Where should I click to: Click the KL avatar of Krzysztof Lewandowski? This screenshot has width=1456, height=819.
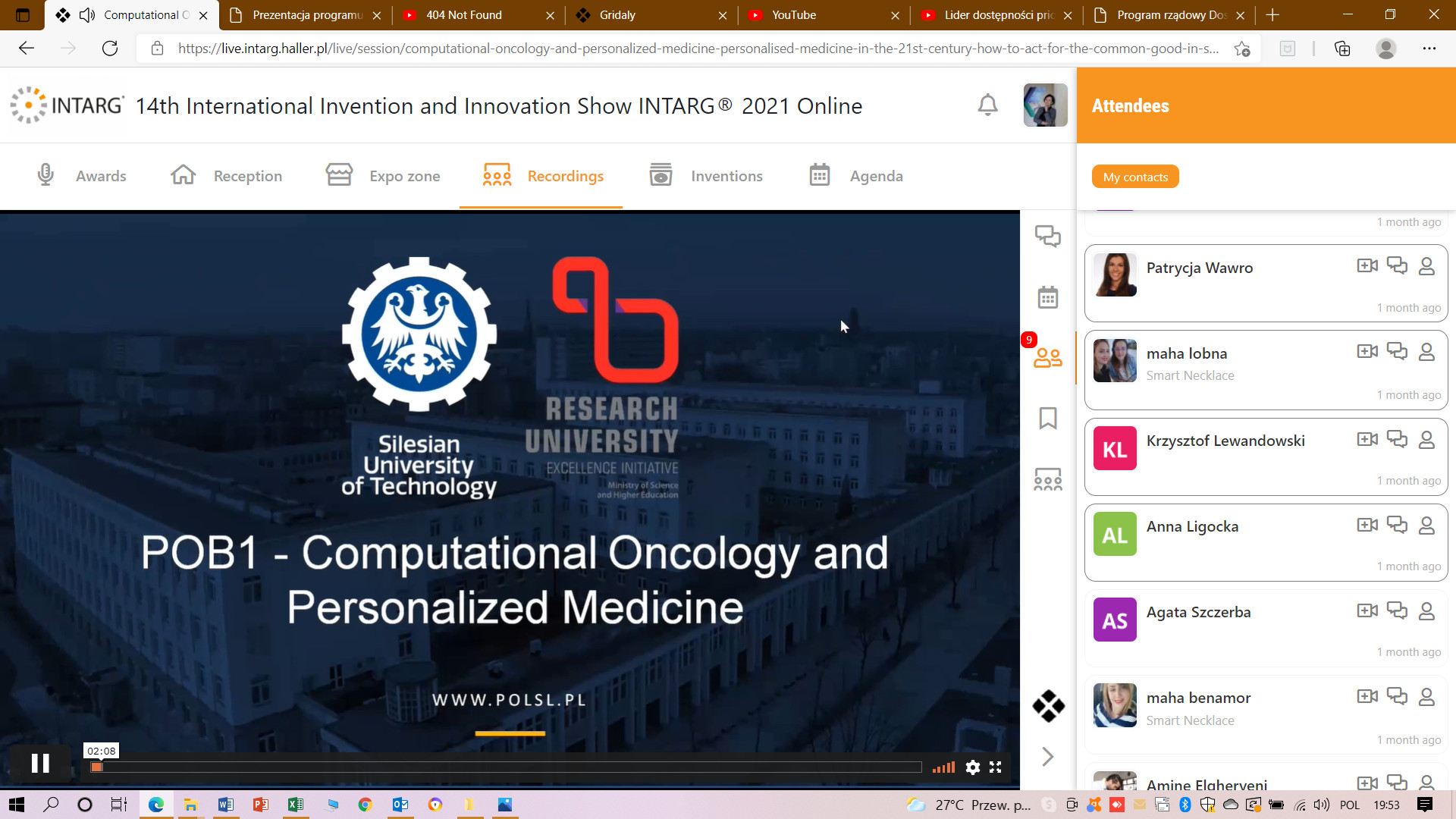[1115, 448]
